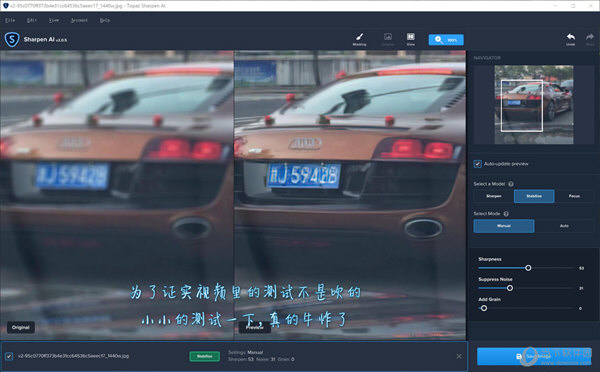Click the Suppress Noise slider handle
The width and height of the screenshot is (600, 372).
point(510,288)
